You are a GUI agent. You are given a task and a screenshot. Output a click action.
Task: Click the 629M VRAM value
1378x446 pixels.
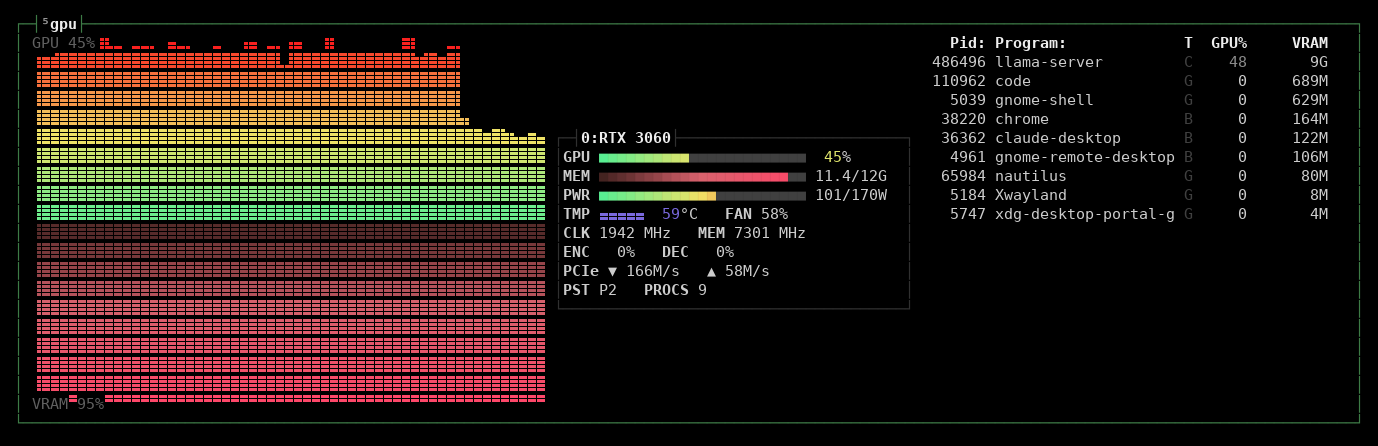(1310, 100)
